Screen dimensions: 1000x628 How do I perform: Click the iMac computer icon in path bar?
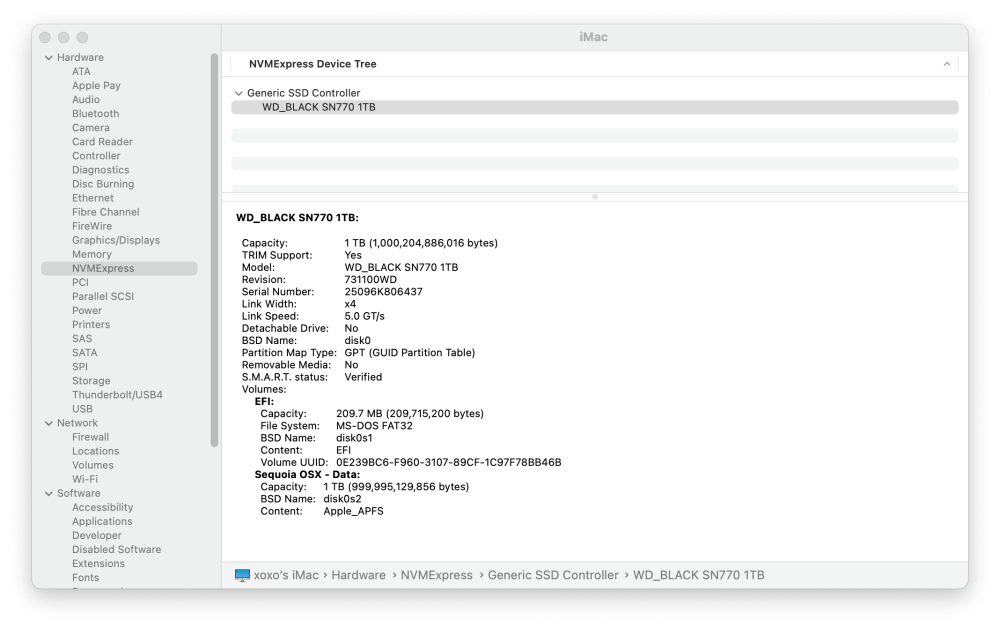coord(242,575)
